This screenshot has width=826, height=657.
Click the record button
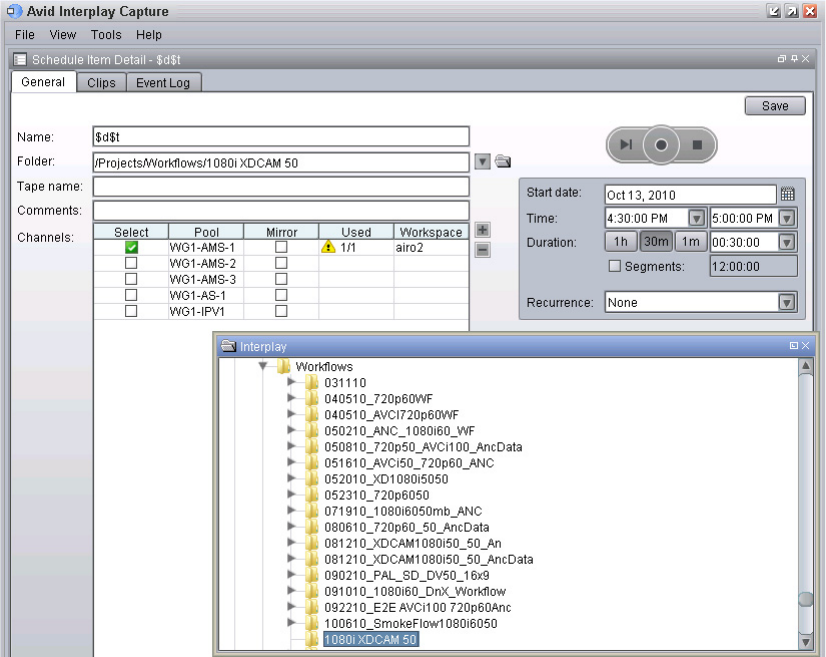pos(661,145)
